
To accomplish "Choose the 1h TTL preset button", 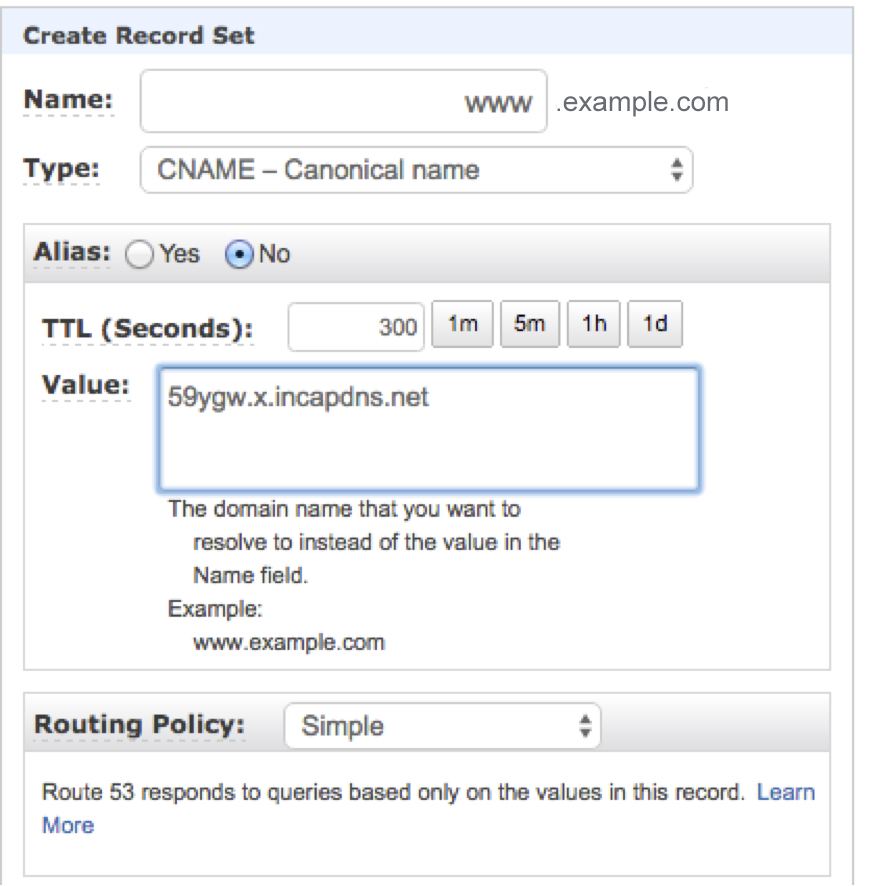I will tap(594, 325).
